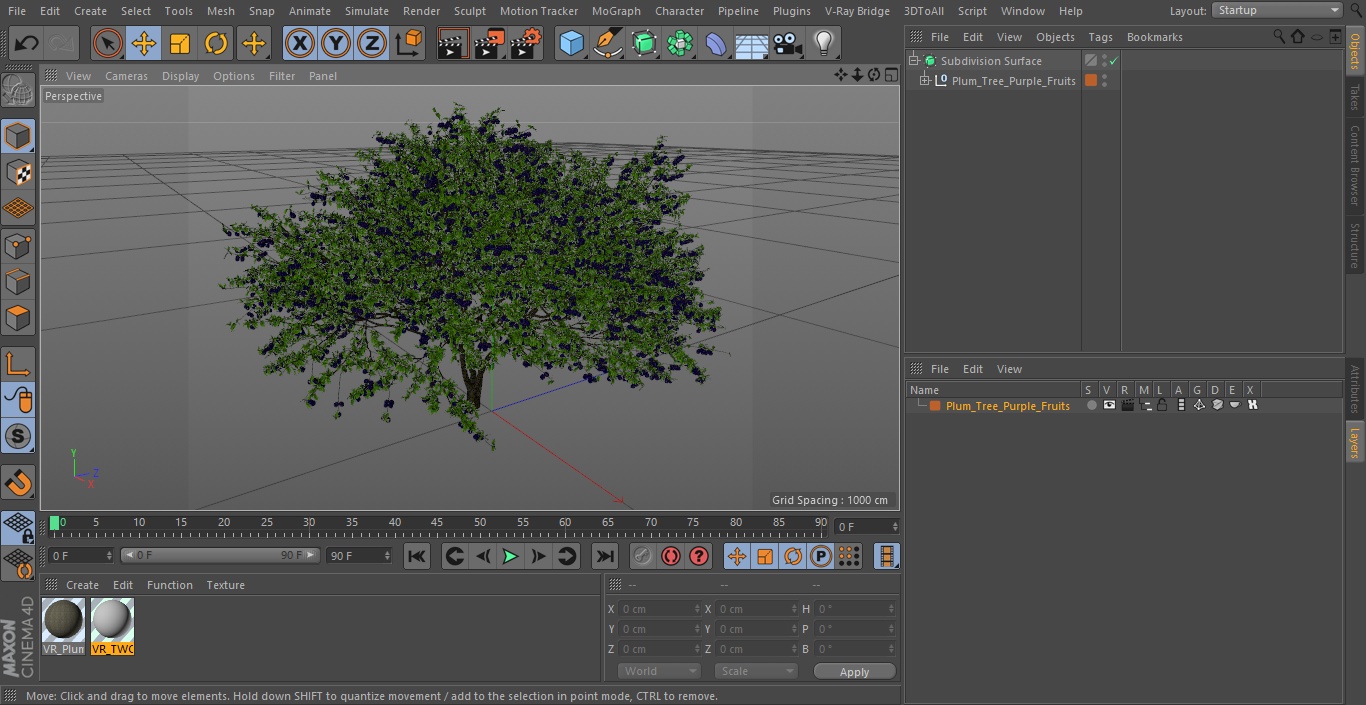Select the VR_Plum material thumbnail
The image size is (1366, 705).
[x=64, y=627]
